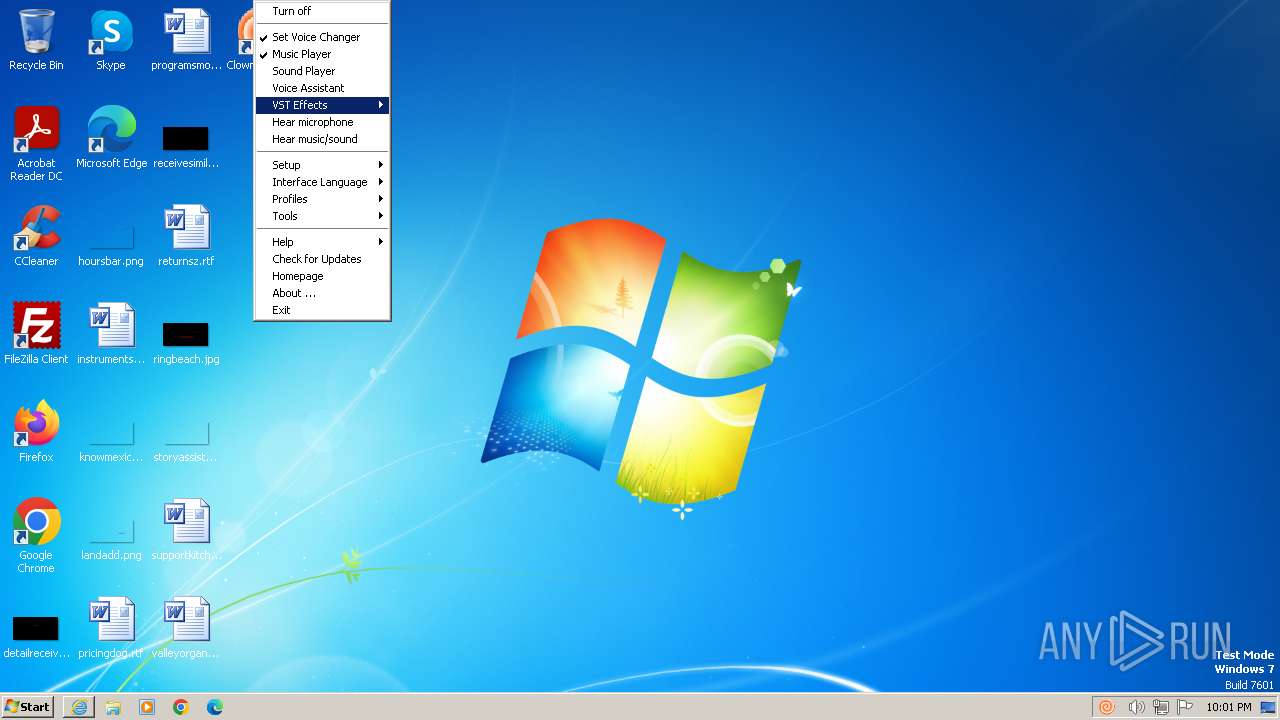The height and width of the screenshot is (720, 1280).
Task: Select the returnsz.rtf document icon
Action: click(186, 236)
